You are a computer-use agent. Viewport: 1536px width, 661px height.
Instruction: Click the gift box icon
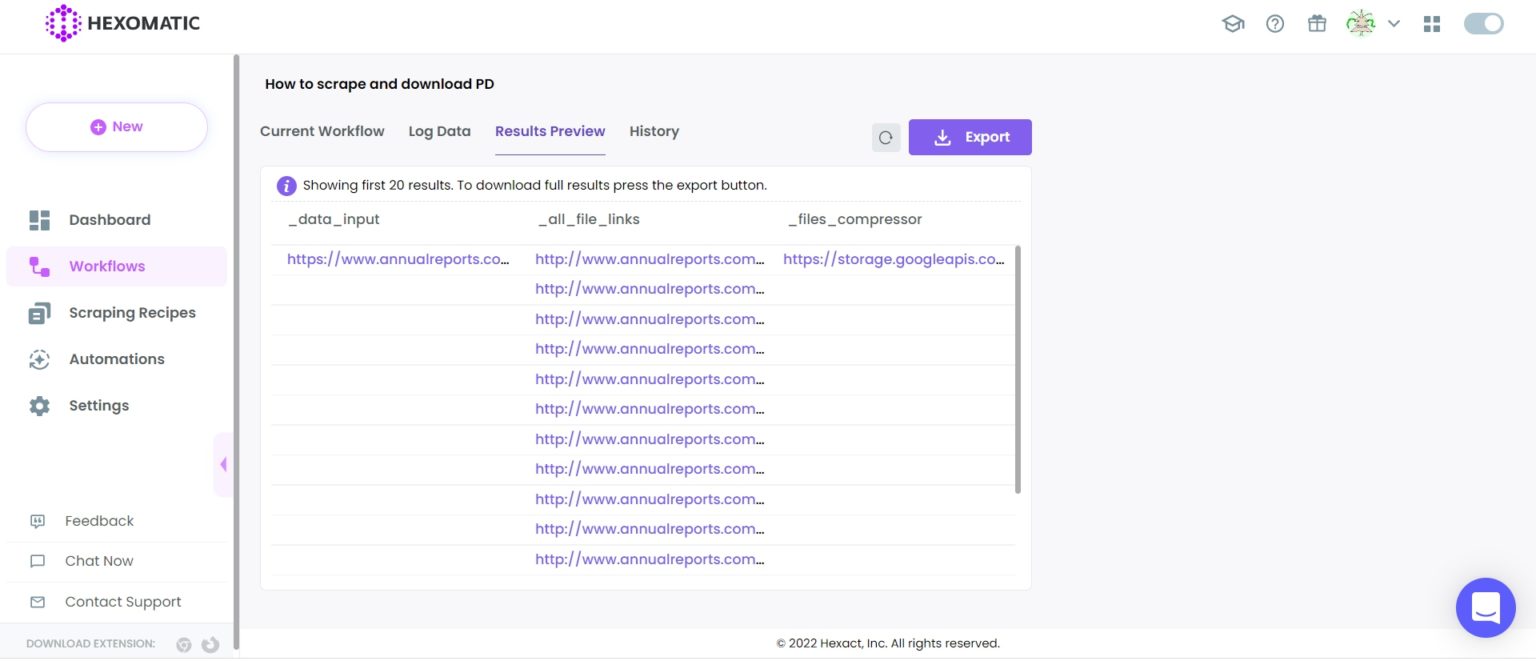1317,24
